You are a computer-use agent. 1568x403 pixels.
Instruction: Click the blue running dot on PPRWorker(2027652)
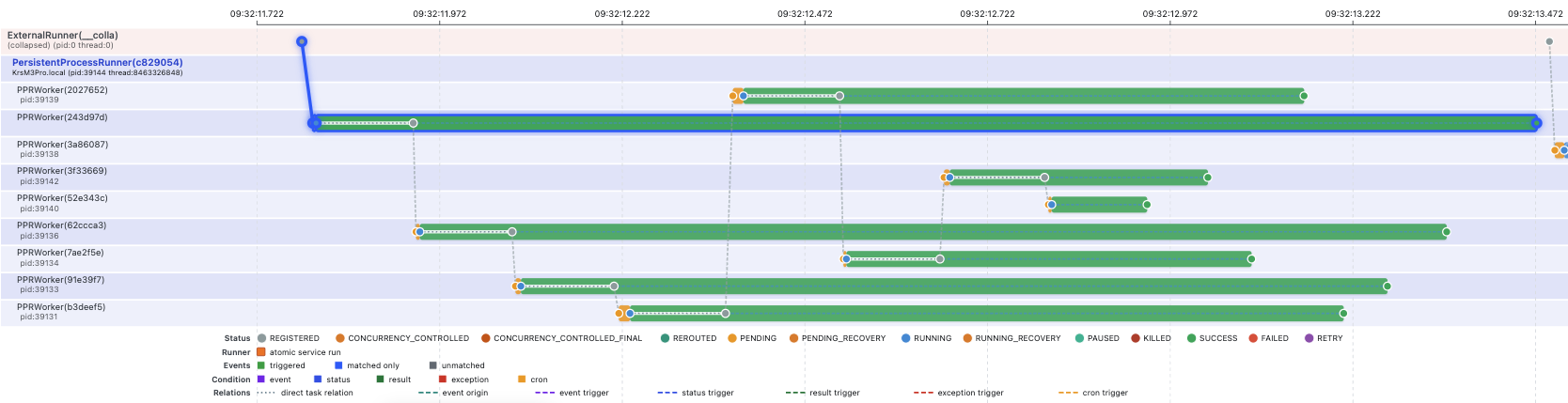pos(743,96)
